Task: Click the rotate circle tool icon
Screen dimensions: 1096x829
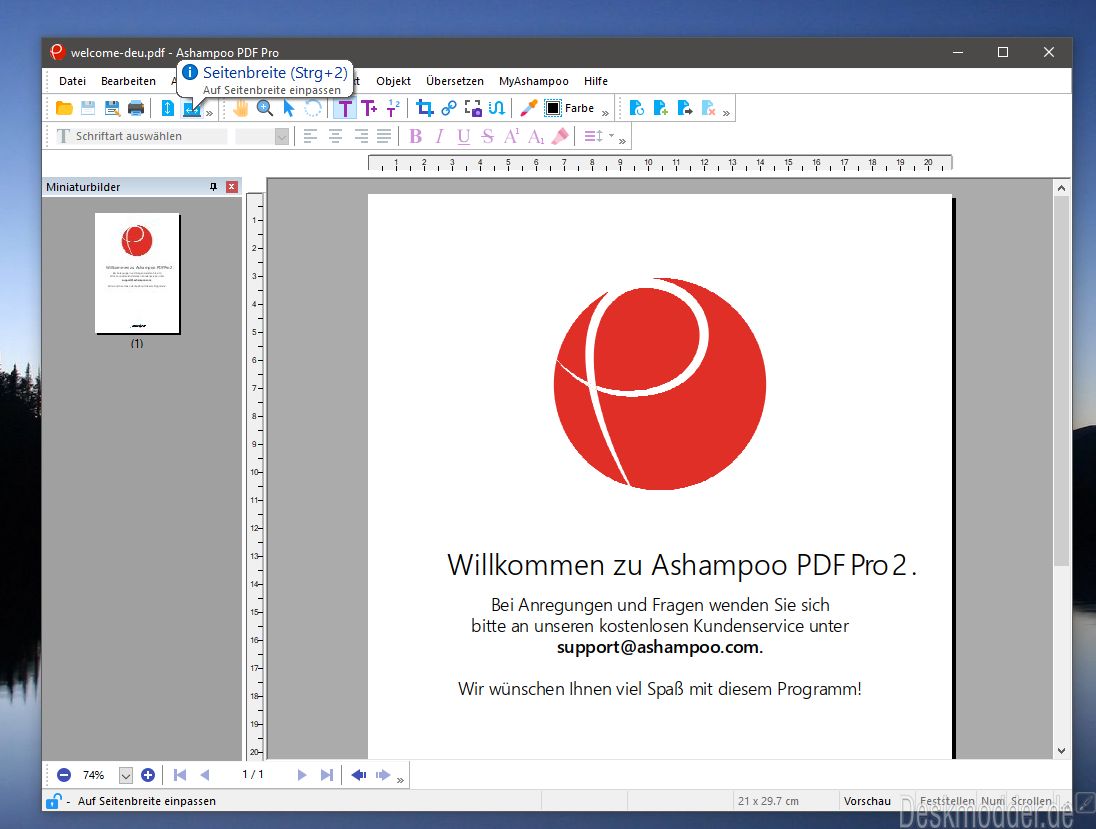Action: (312, 108)
